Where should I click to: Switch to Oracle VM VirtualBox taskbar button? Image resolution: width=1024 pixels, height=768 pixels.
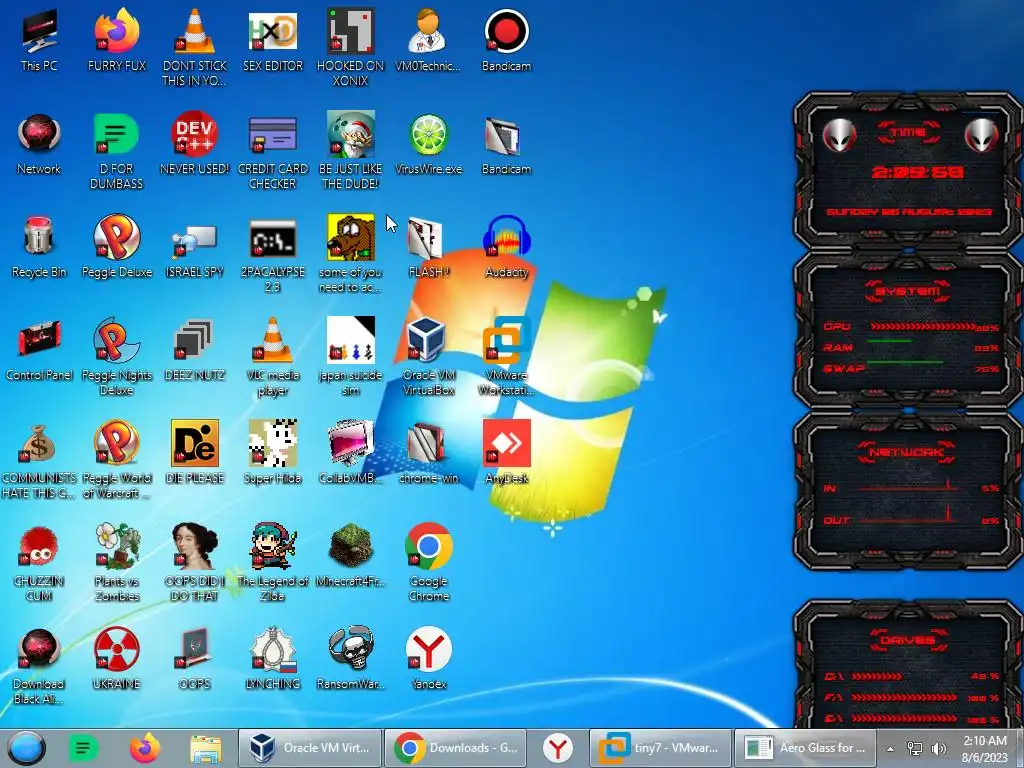coord(310,748)
